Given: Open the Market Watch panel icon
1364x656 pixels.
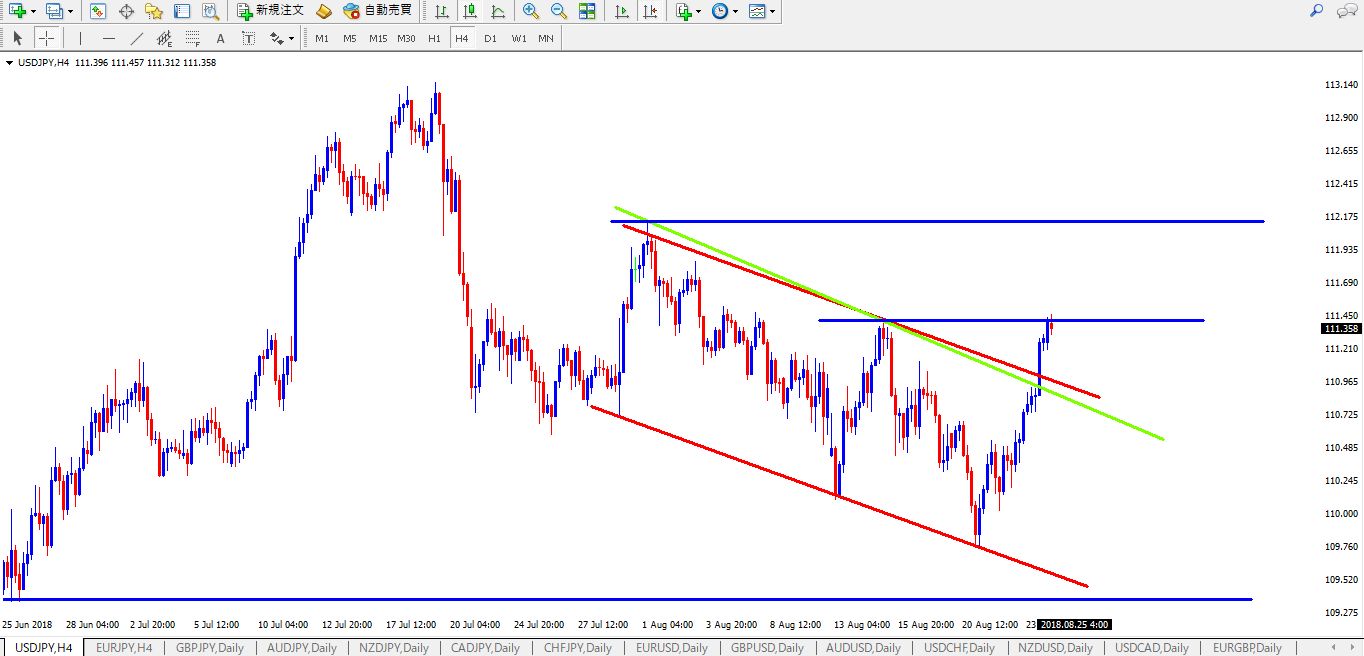Looking at the screenshot, I should [98, 11].
